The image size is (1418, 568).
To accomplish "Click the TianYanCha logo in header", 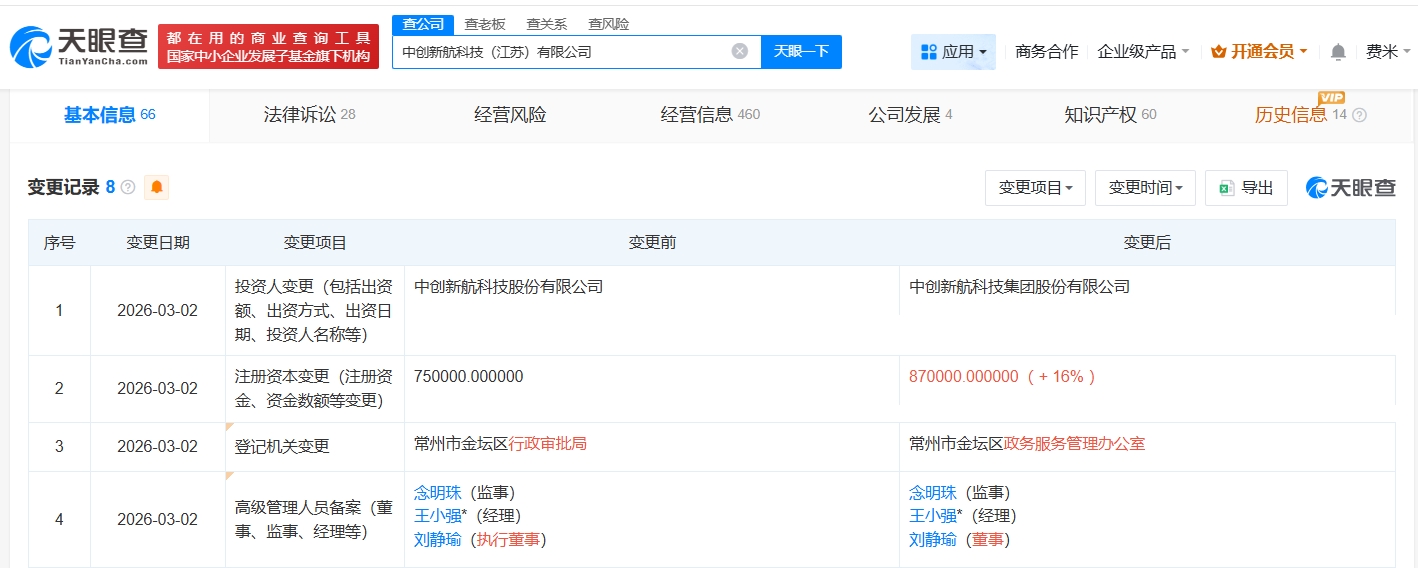I will tap(78, 46).
